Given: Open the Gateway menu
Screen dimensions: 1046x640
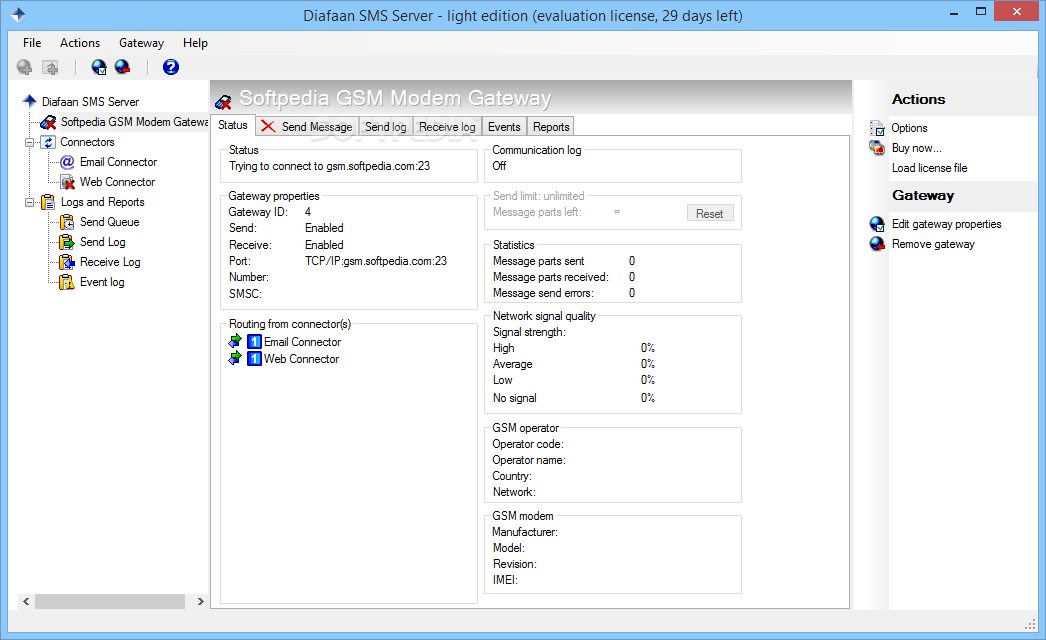Looking at the screenshot, I should pos(141,43).
